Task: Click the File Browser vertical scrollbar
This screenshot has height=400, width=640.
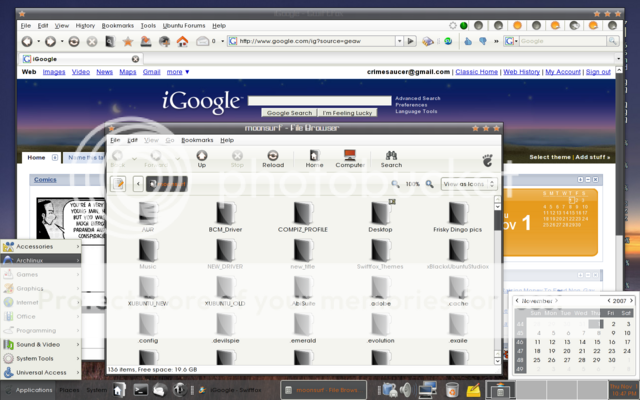Action: 497,280
